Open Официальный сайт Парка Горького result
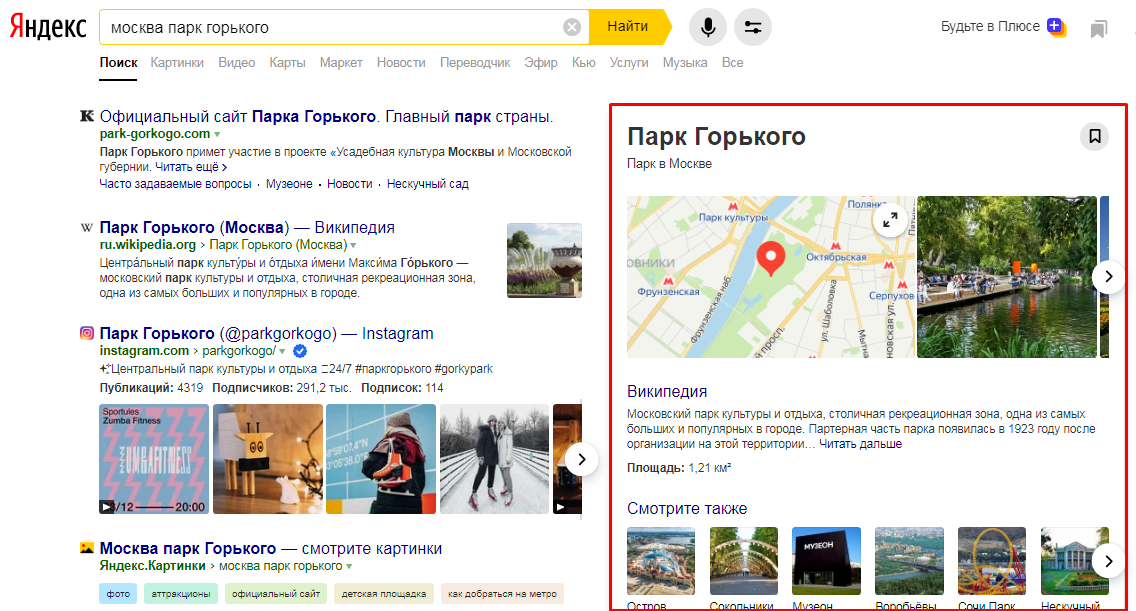Viewport: 1136px width, 611px height. [x=326, y=116]
